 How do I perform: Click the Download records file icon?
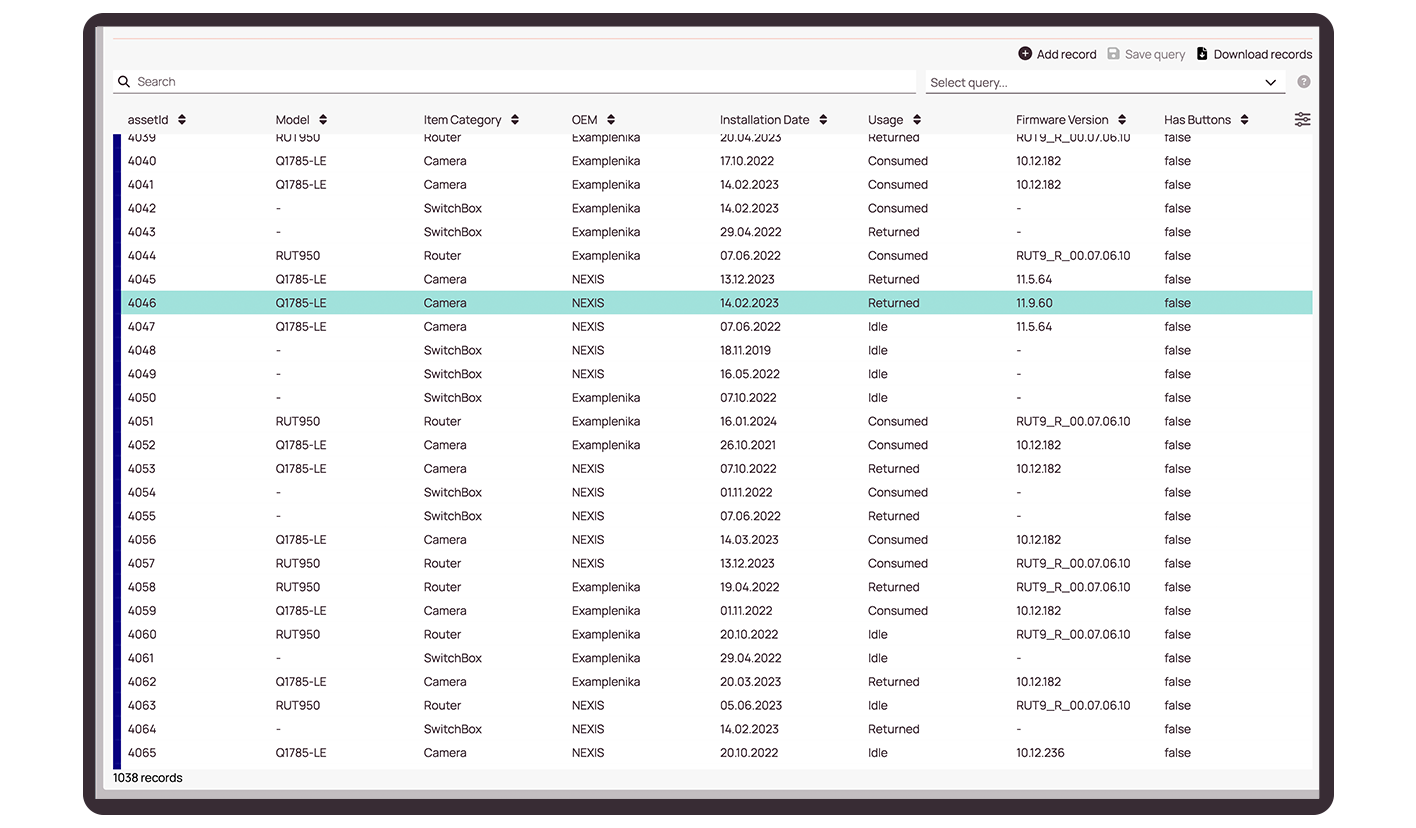(1202, 54)
